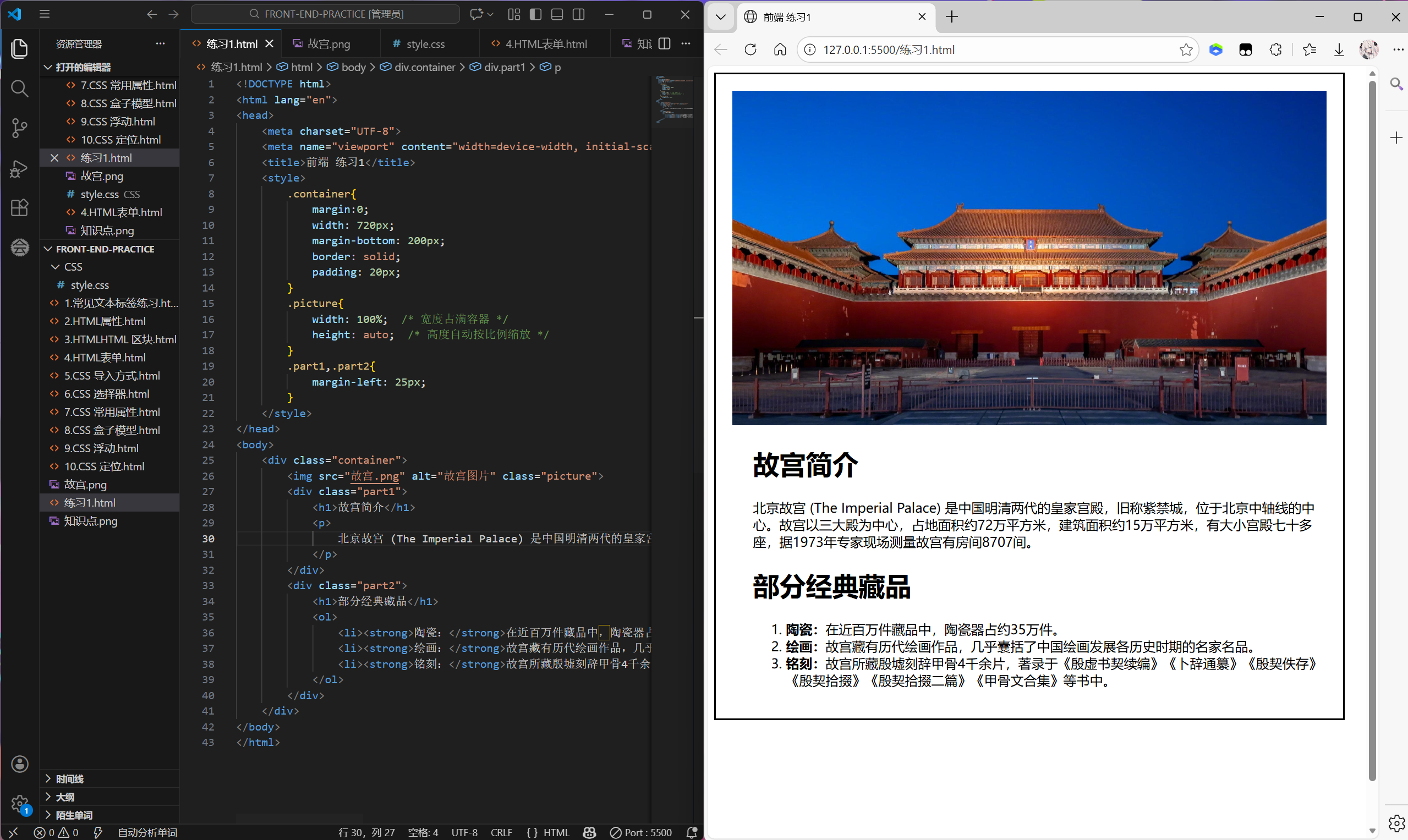Add page to favorites star icon

(1186, 50)
